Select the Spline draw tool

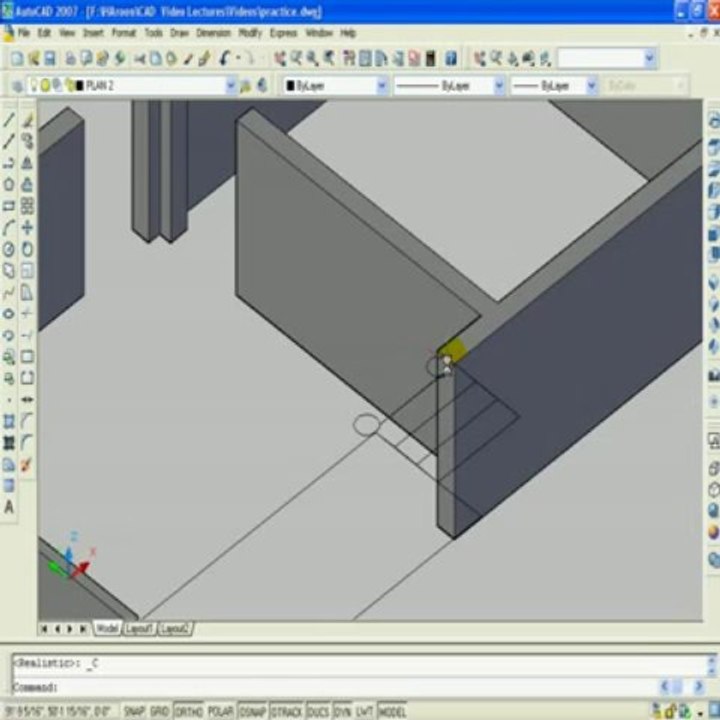[9, 292]
